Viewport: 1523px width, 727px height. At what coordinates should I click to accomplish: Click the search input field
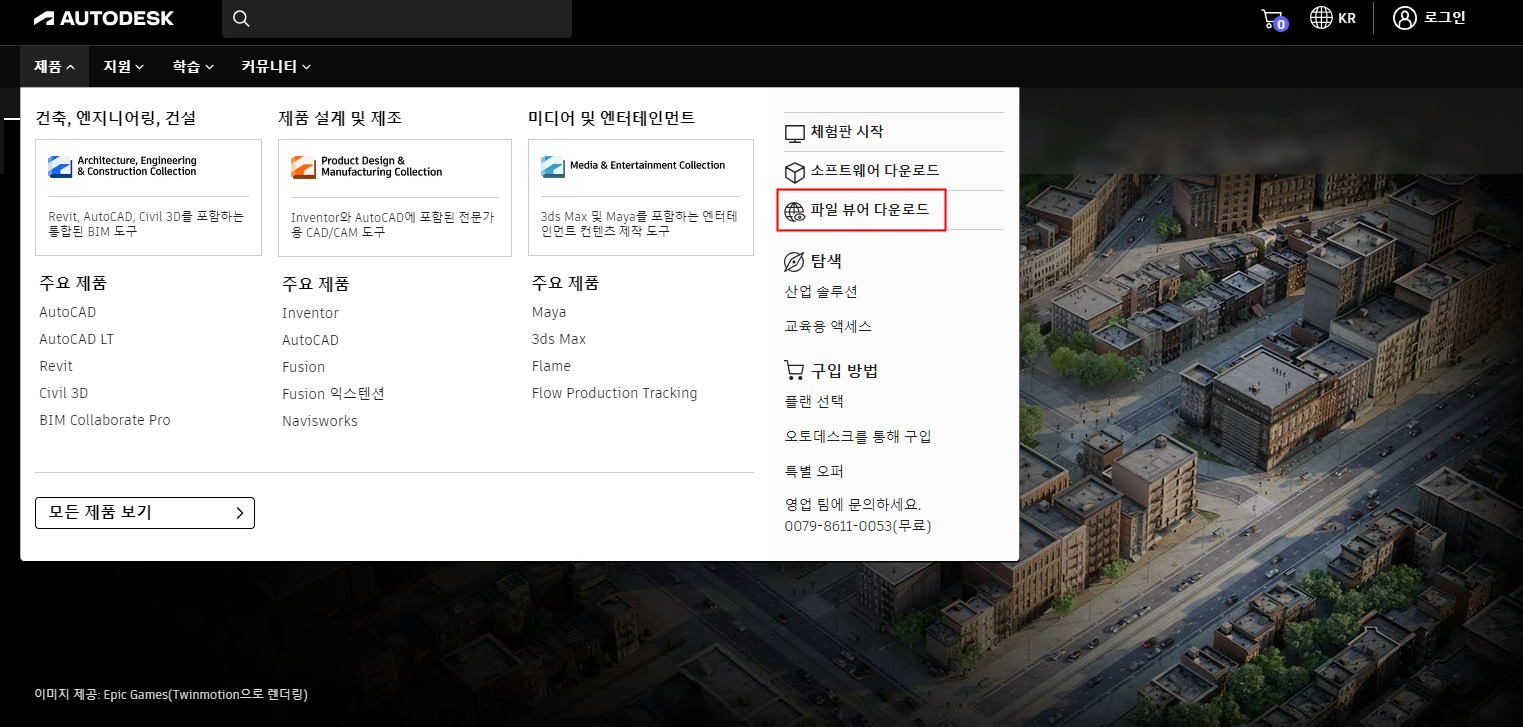397,18
